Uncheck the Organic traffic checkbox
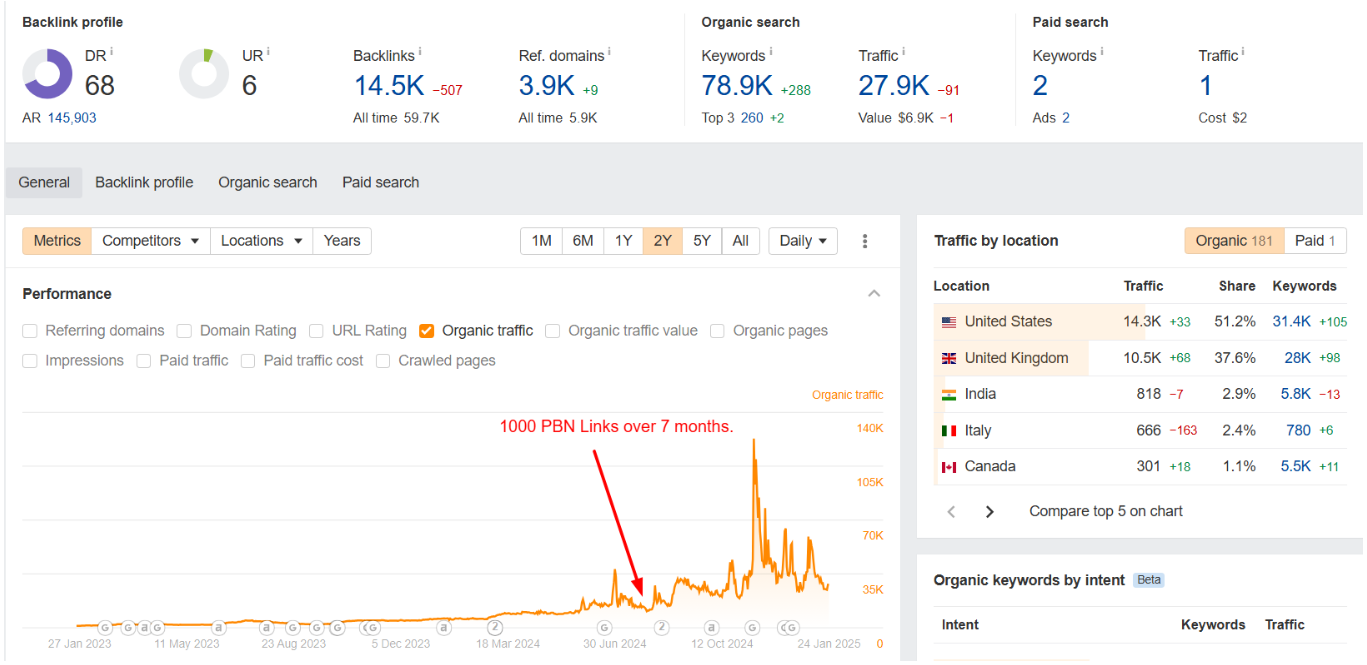This screenshot has width=1367, height=665. (427, 331)
